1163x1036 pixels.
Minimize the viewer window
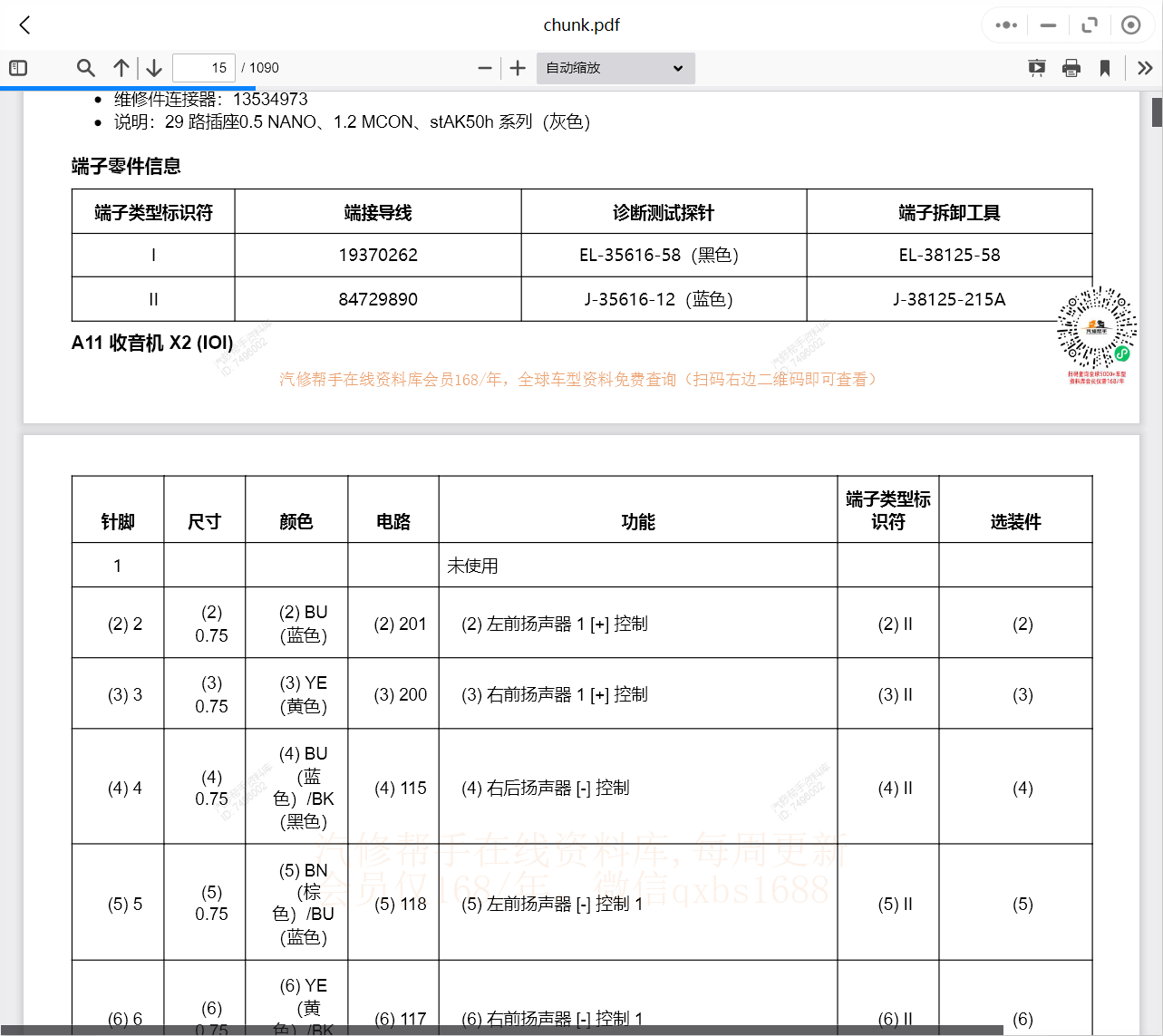click(1047, 24)
